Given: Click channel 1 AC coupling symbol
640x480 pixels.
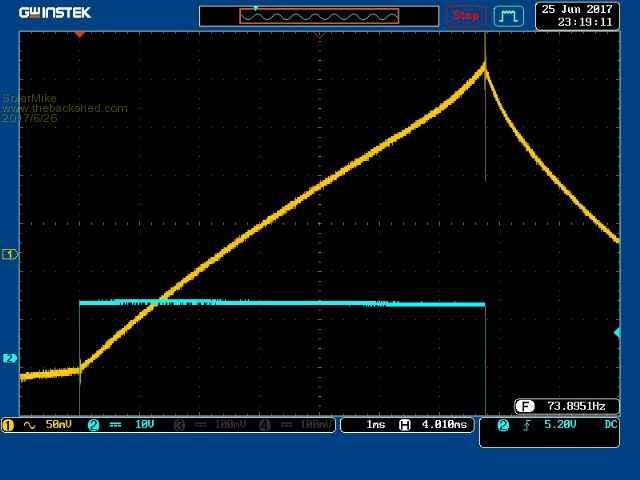Looking at the screenshot, I should click(x=28, y=425).
